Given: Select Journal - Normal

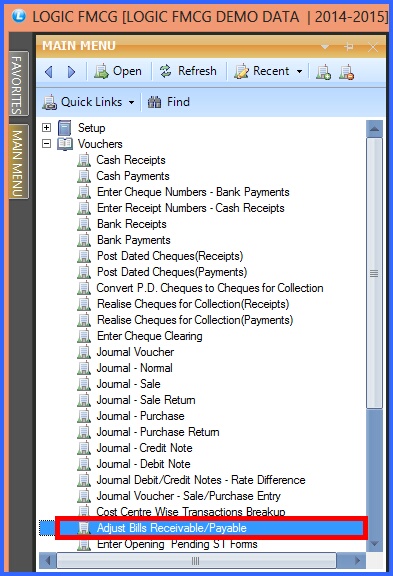Looking at the screenshot, I should point(134,368).
